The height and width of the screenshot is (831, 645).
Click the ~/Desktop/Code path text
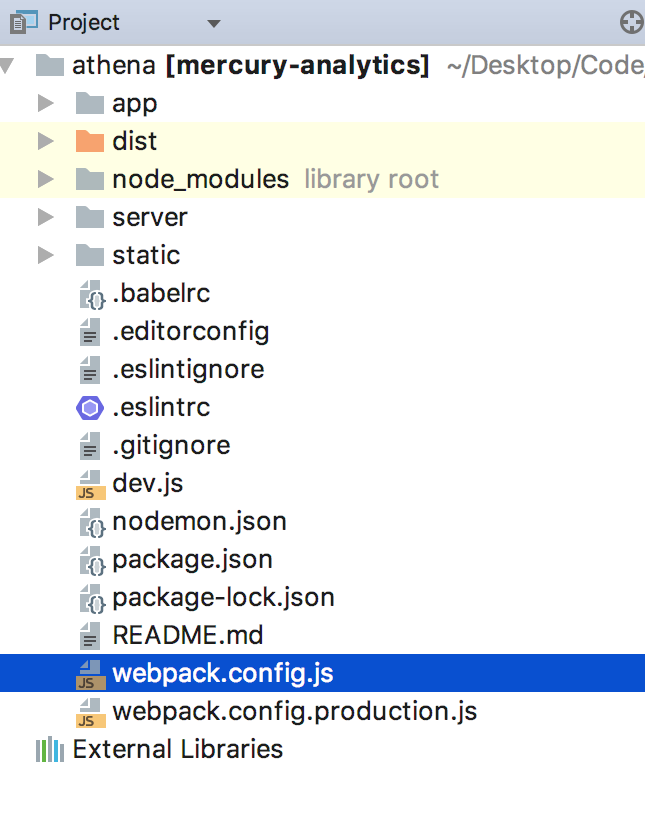click(x=546, y=65)
